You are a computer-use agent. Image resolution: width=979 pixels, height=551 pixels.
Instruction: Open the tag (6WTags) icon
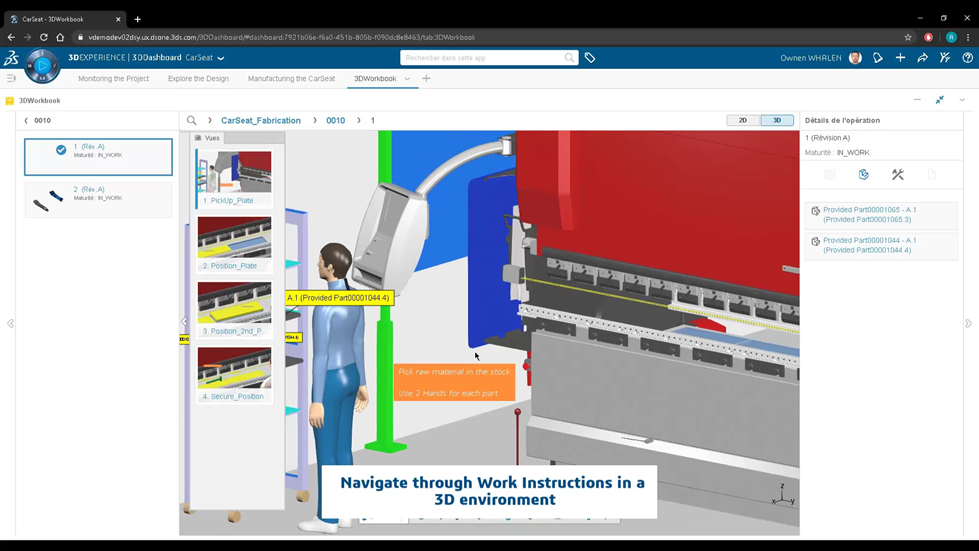click(x=590, y=57)
